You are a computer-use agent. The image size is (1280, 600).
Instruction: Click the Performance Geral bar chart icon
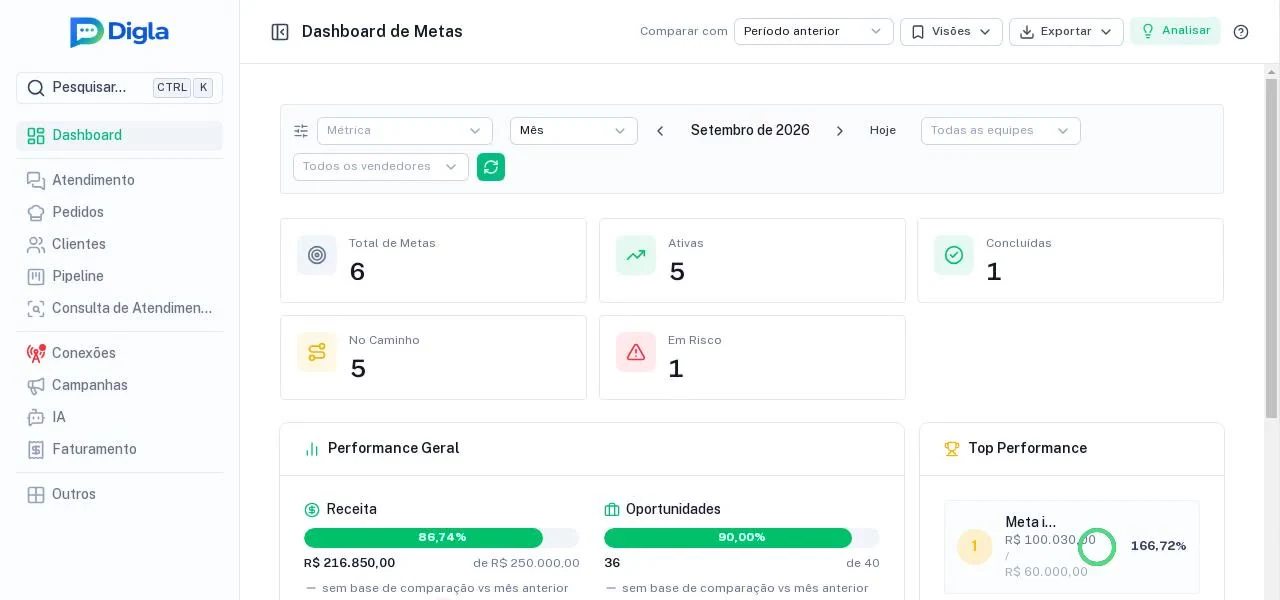(x=312, y=449)
